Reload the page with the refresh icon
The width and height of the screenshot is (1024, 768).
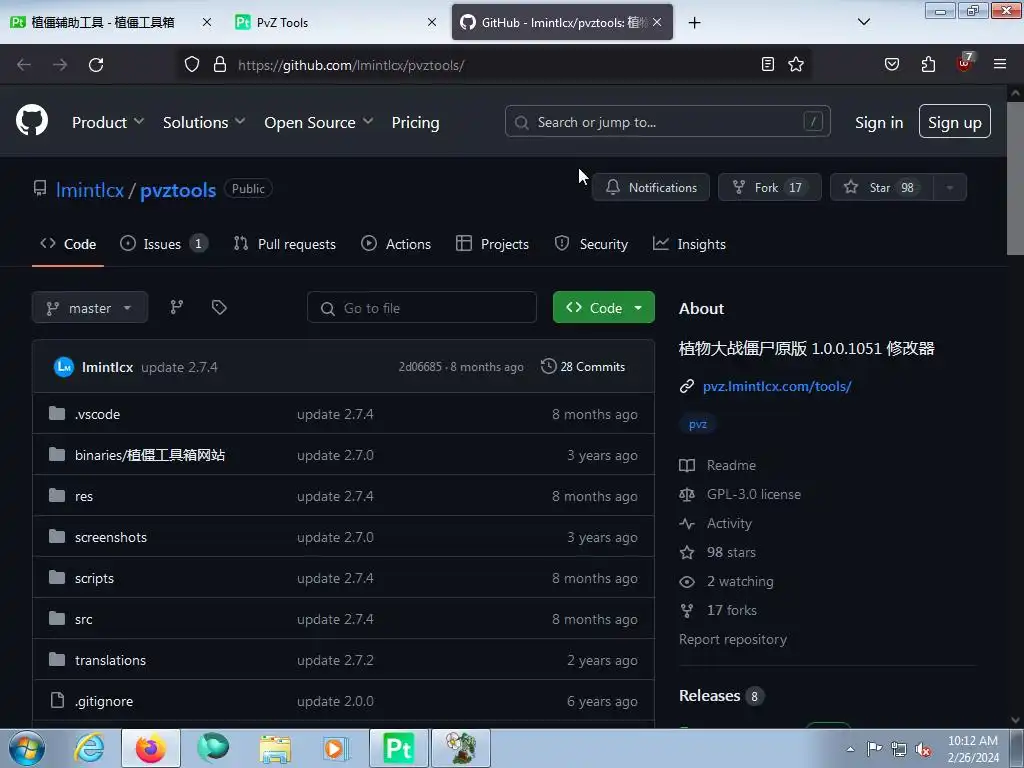pyautogui.click(x=96, y=65)
